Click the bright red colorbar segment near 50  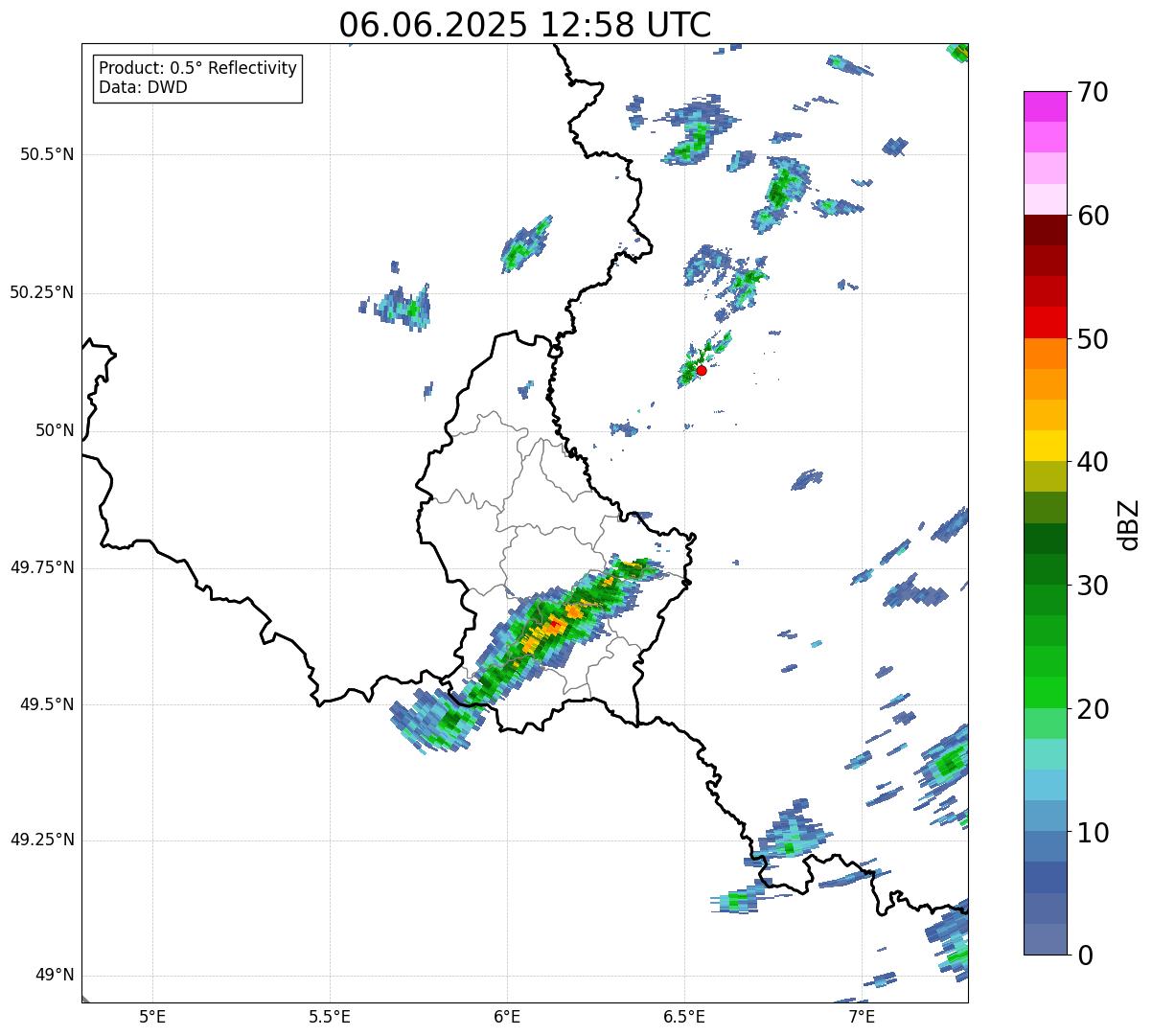(x=1045, y=323)
